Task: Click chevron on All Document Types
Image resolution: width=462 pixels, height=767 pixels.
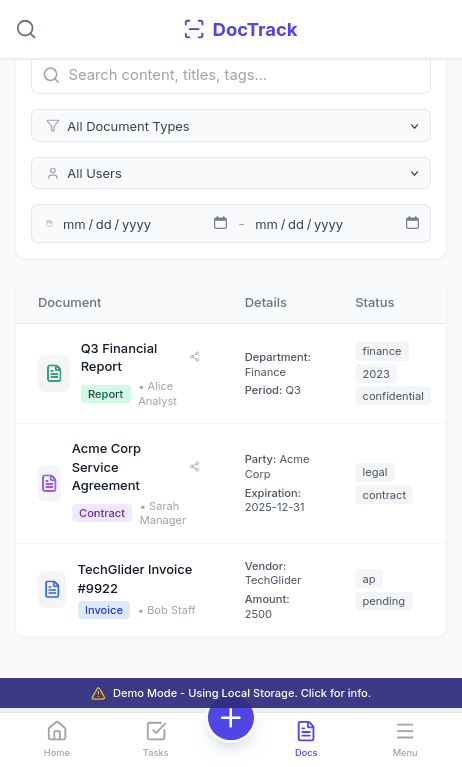Action: 414,126
